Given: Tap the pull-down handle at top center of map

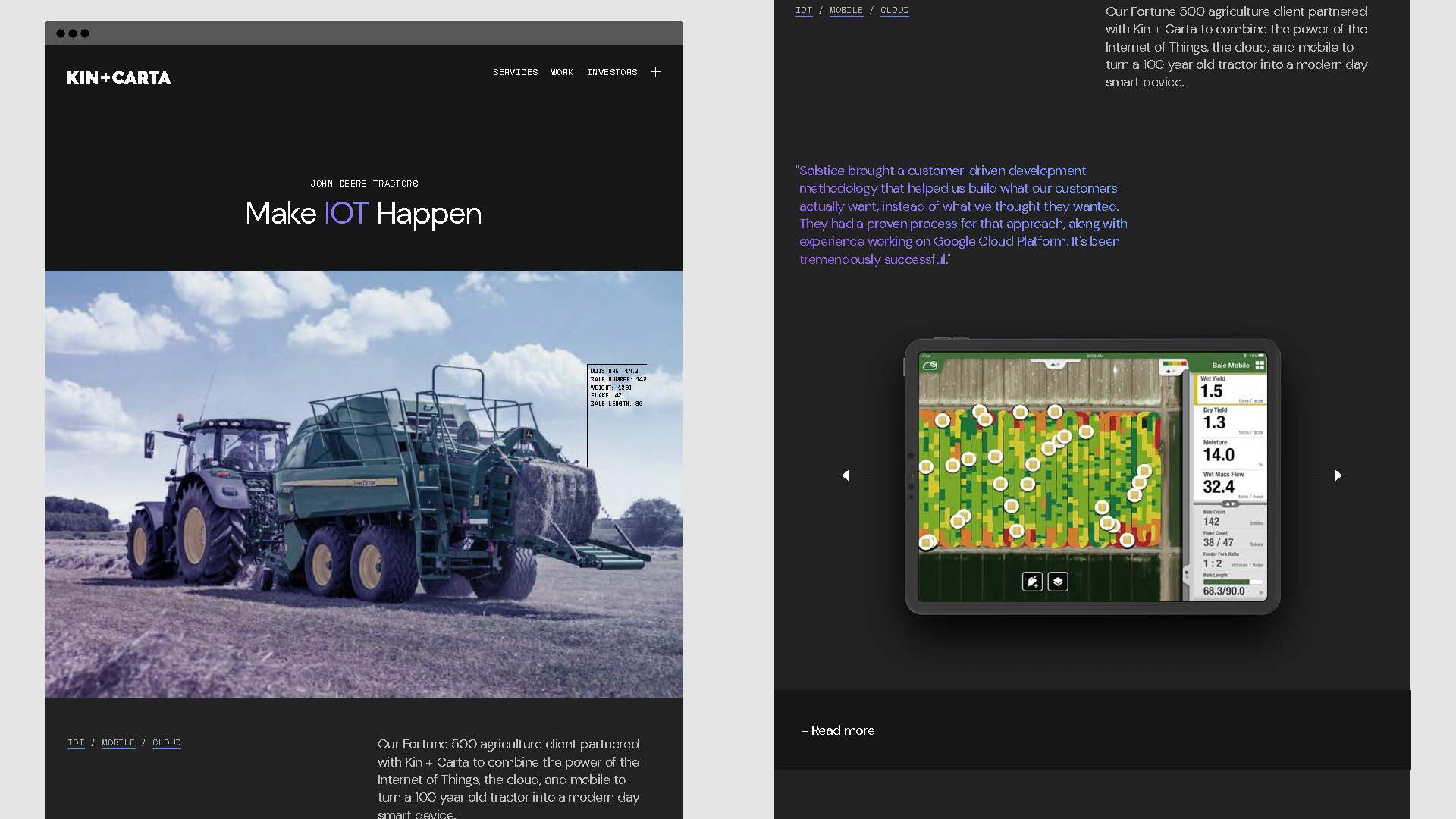Looking at the screenshot, I should [1055, 365].
